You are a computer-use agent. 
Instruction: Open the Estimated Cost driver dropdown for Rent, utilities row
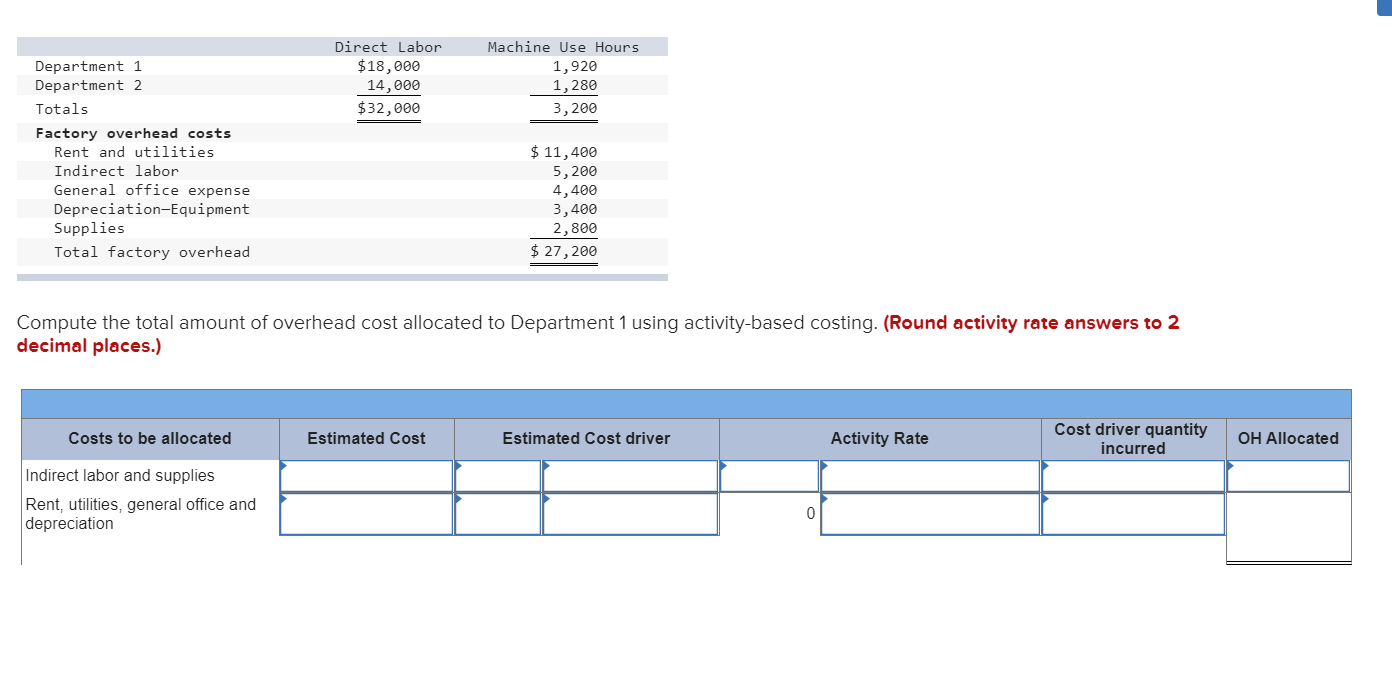[x=631, y=513]
